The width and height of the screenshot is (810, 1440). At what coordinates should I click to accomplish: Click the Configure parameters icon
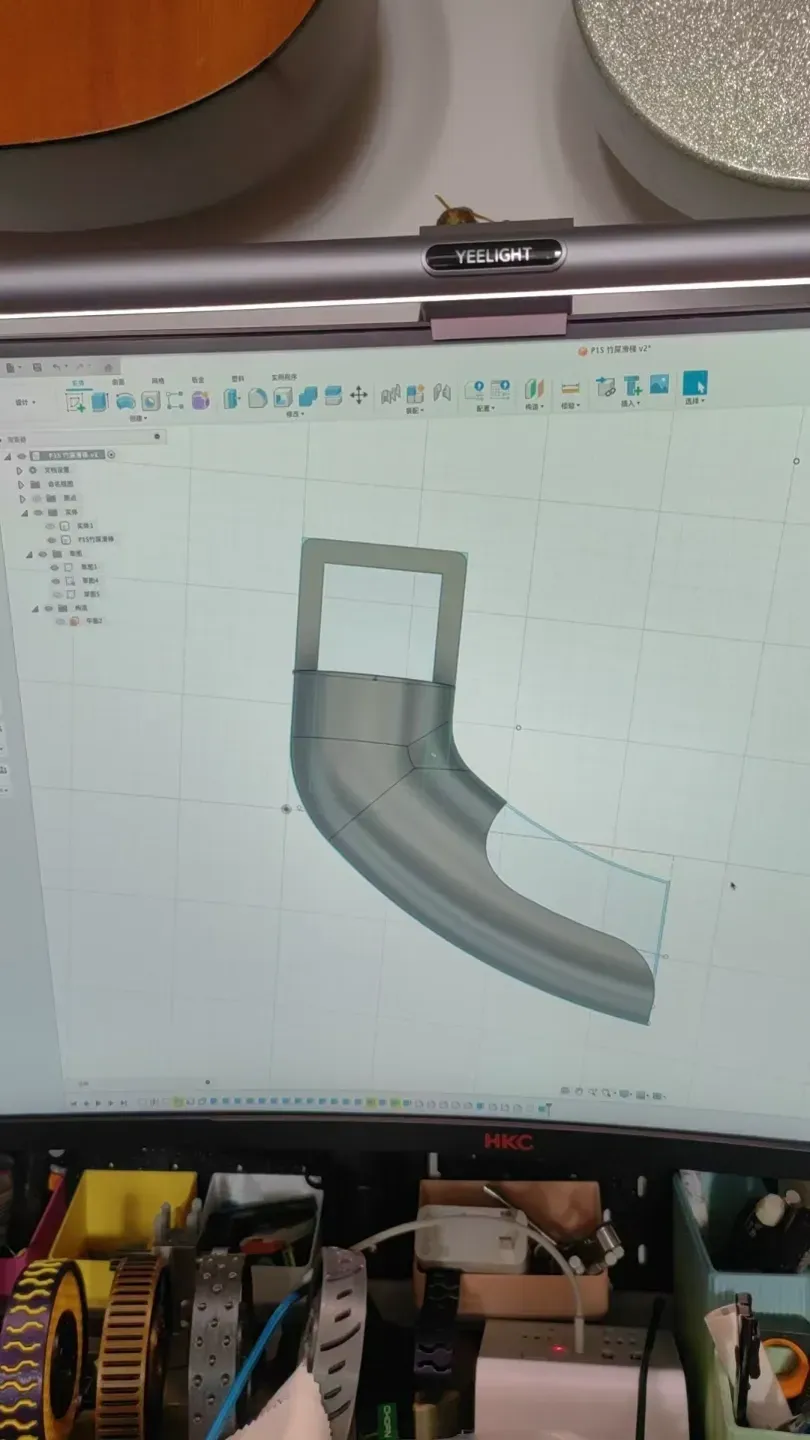click(x=475, y=390)
